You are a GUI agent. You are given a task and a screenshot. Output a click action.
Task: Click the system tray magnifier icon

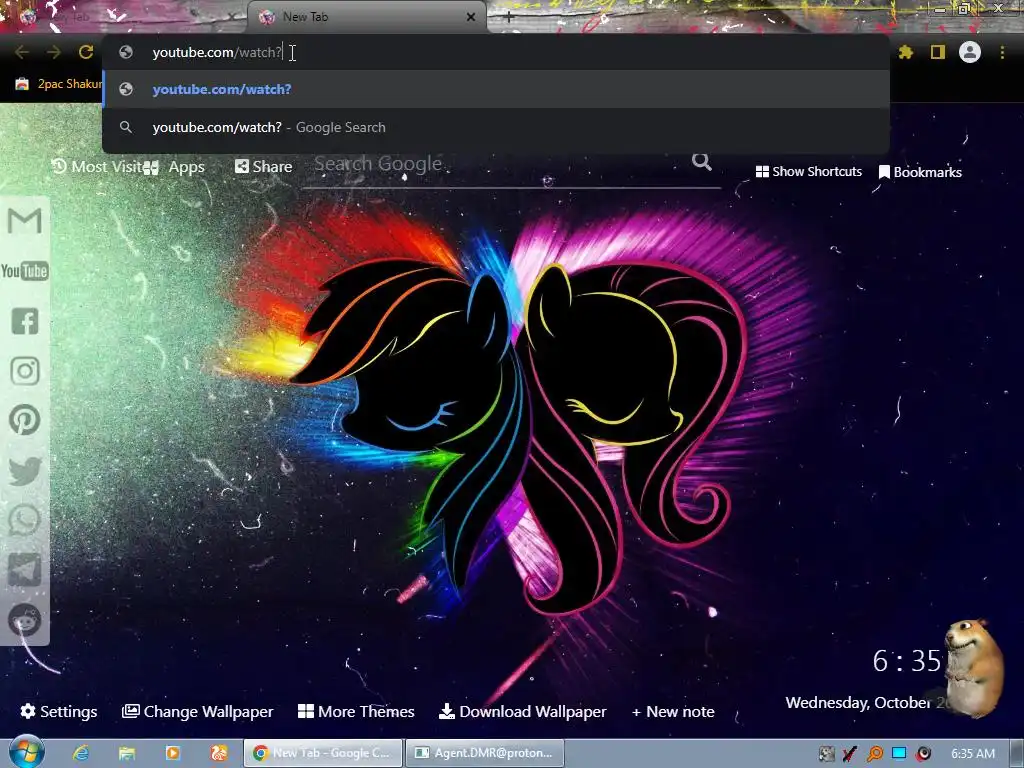874,754
